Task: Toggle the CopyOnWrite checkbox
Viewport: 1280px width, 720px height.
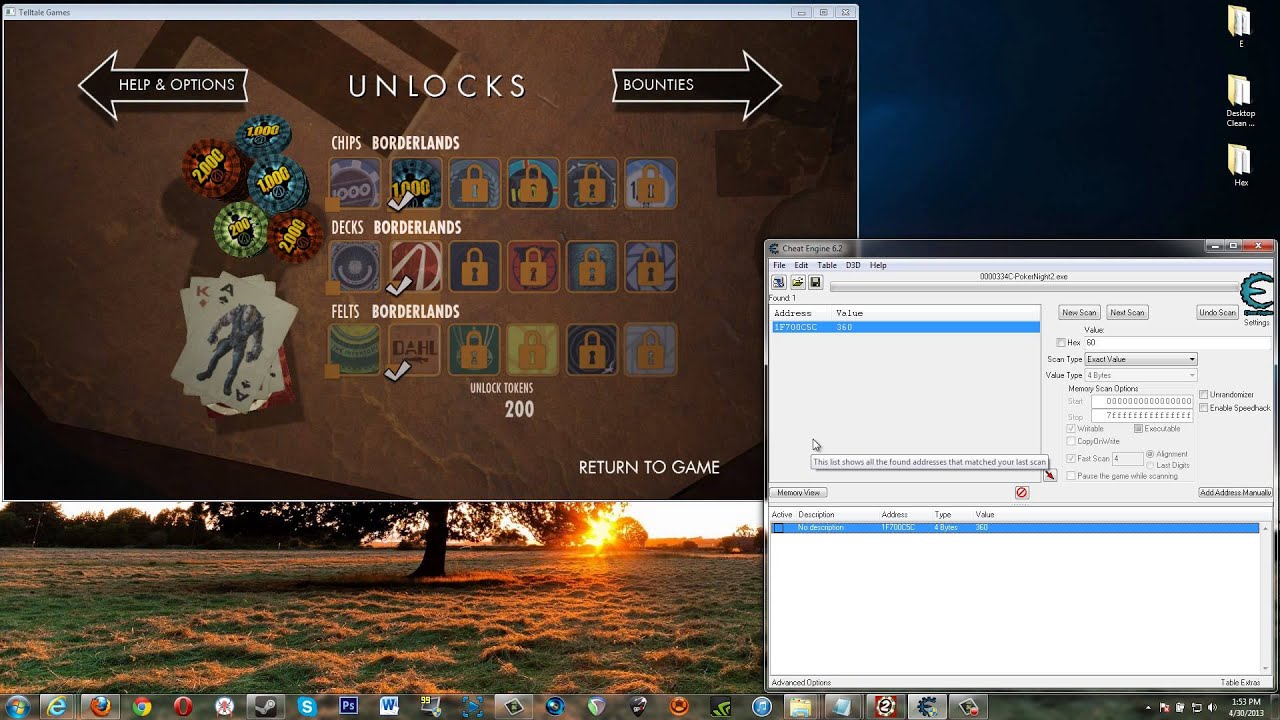Action: tap(1071, 441)
